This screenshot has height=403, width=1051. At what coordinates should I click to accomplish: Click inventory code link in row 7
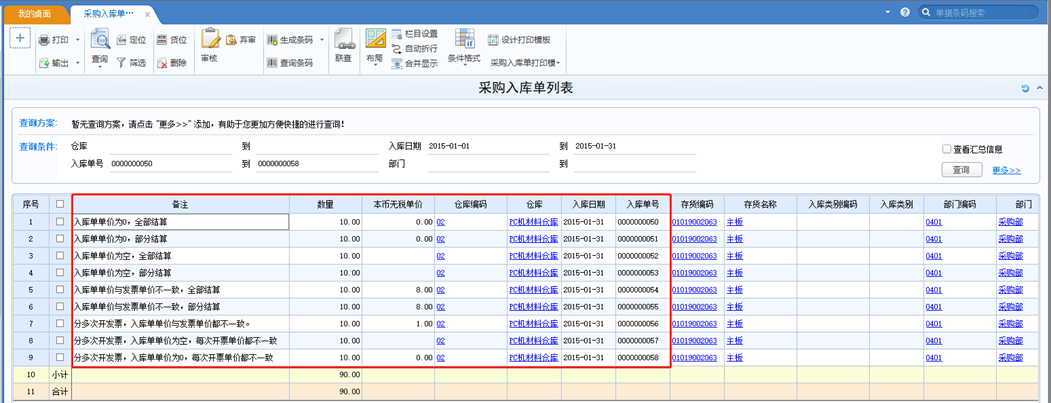point(695,324)
